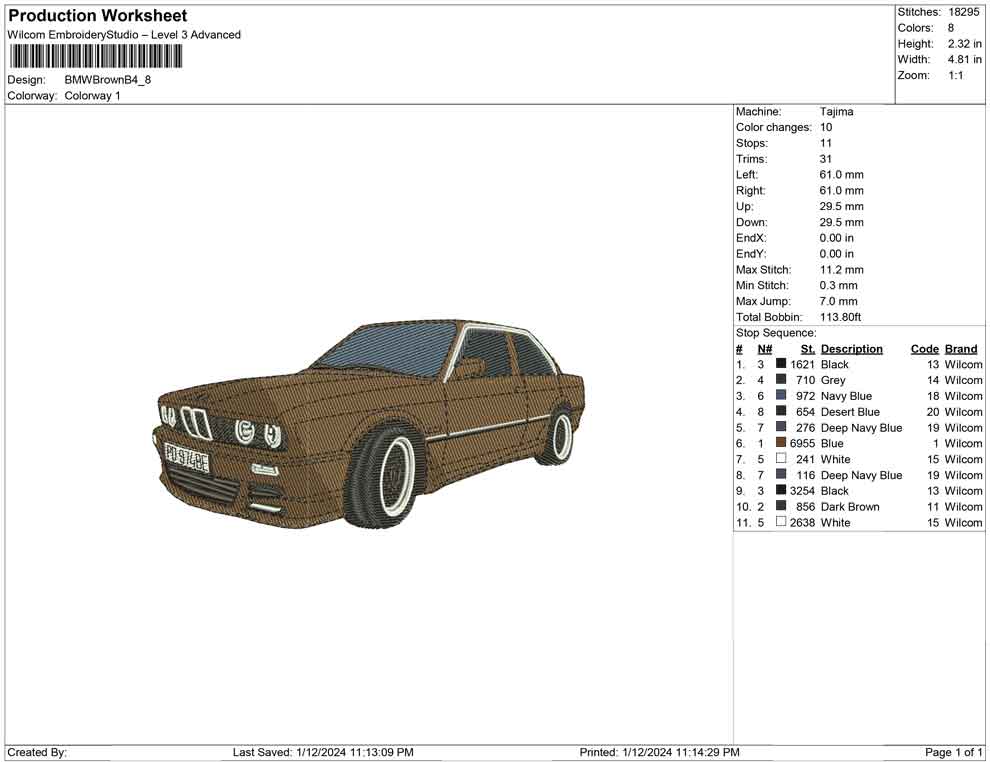Viewport: 990px width, 762px height.
Task: Click the St. column header
Action: click(x=808, y=349)
